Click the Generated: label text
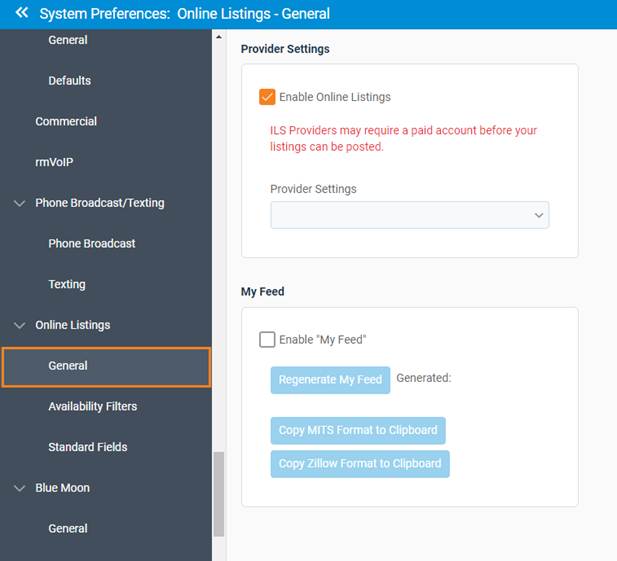The width and height of the screenshot is (617, 561). [424, 378]
